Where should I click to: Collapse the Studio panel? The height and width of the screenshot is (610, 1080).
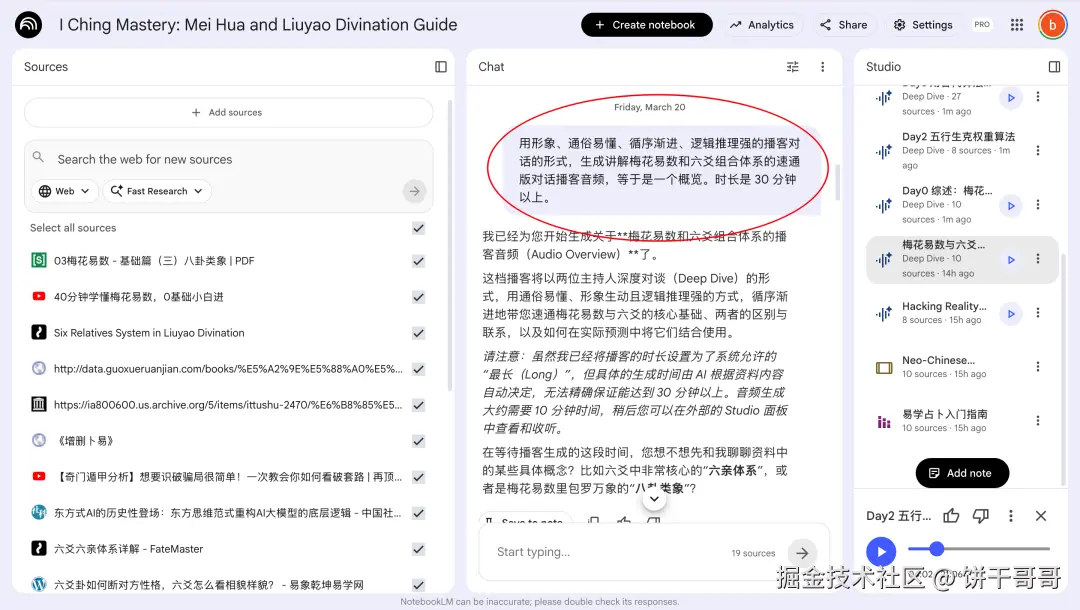pos(1054,67)
